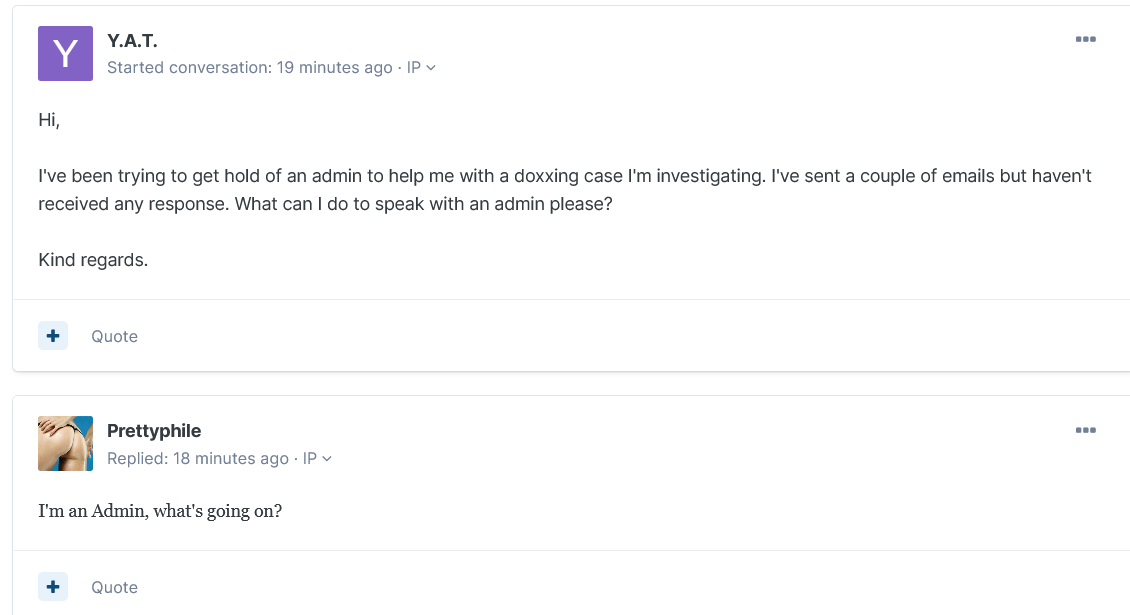Quote Y.A.T.'s opening message
The height and width of the screenshot is (615, 1130).
[114, 336]
